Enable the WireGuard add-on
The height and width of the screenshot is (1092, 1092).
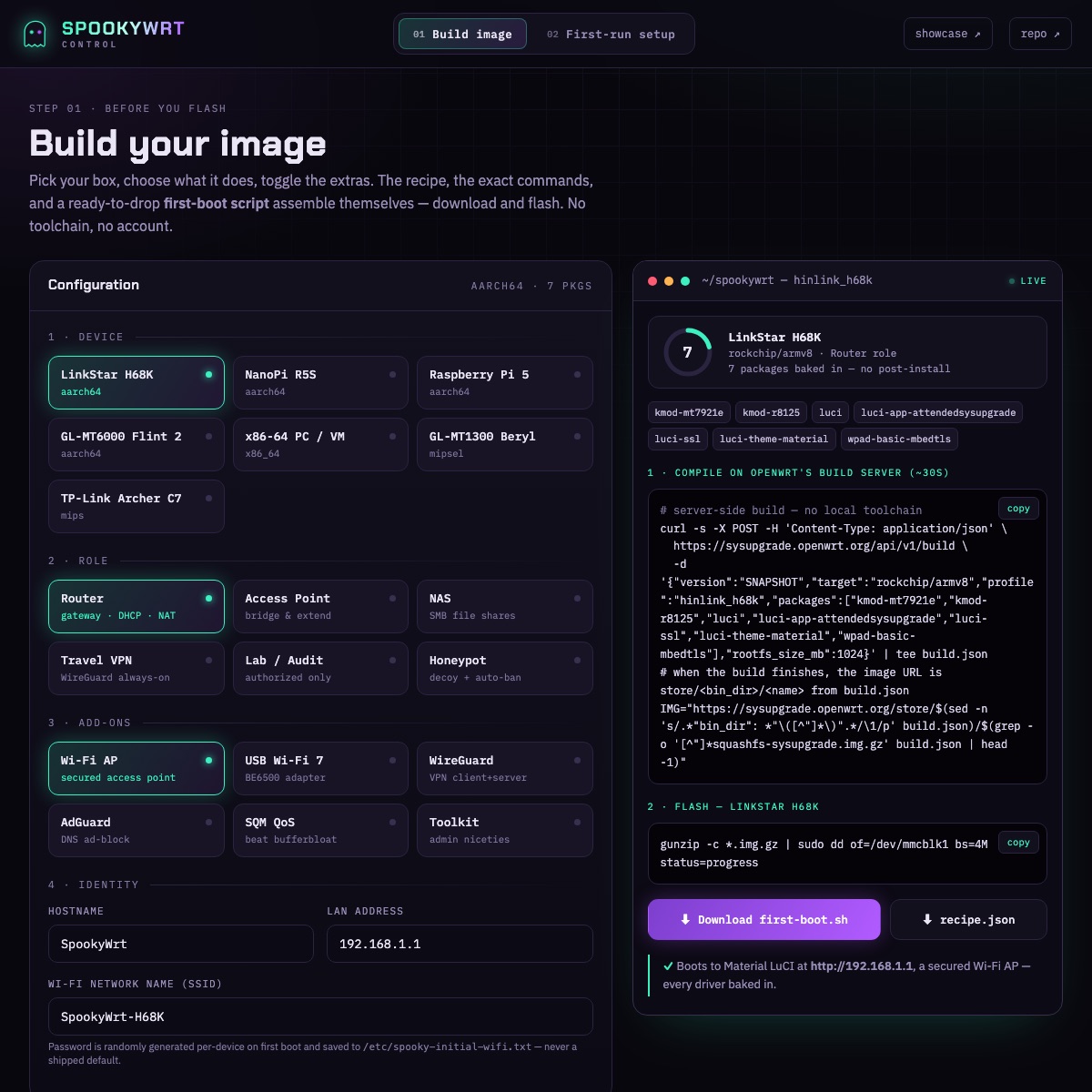click(x=505, y=768)
